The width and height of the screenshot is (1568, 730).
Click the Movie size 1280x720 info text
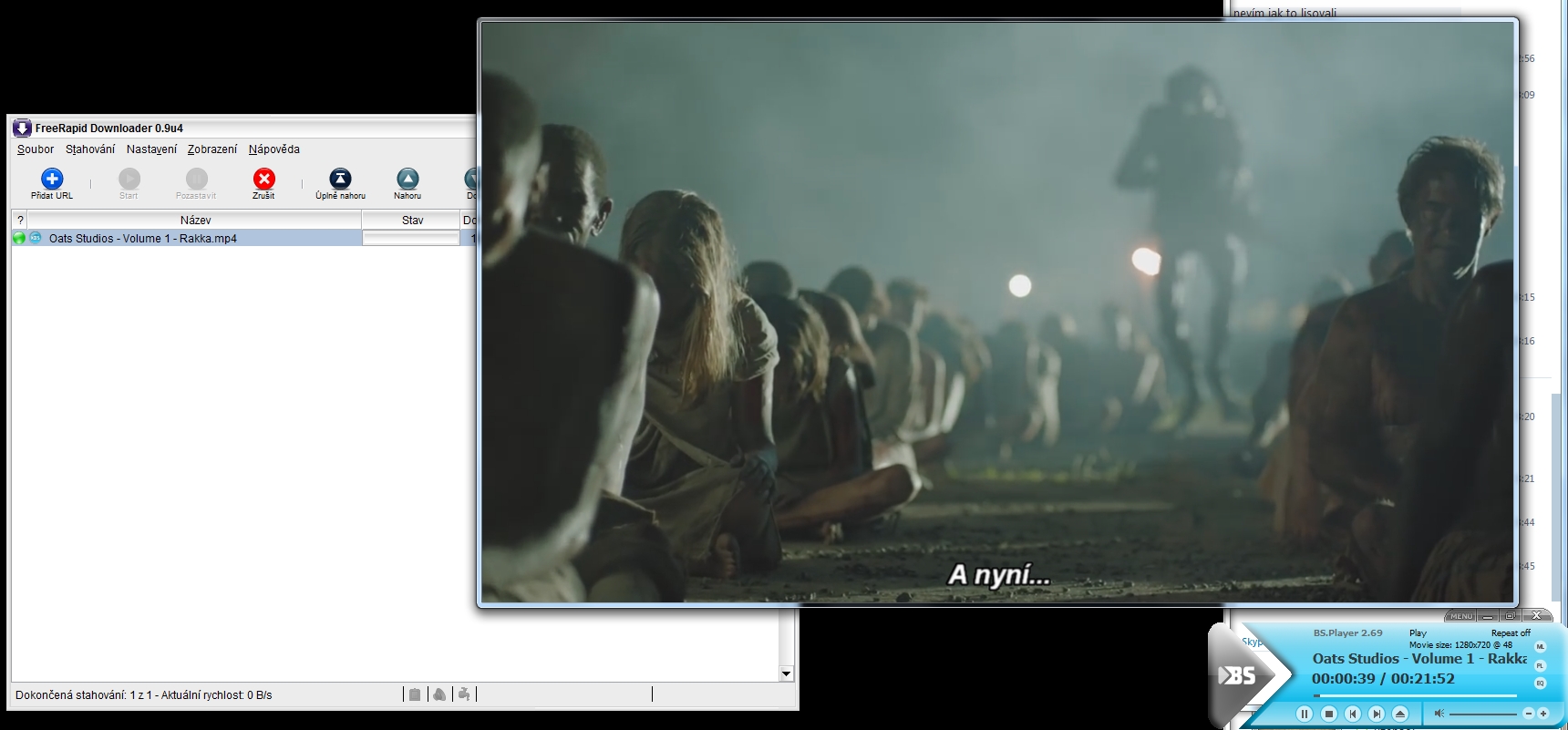click(x=1460, y=644)
